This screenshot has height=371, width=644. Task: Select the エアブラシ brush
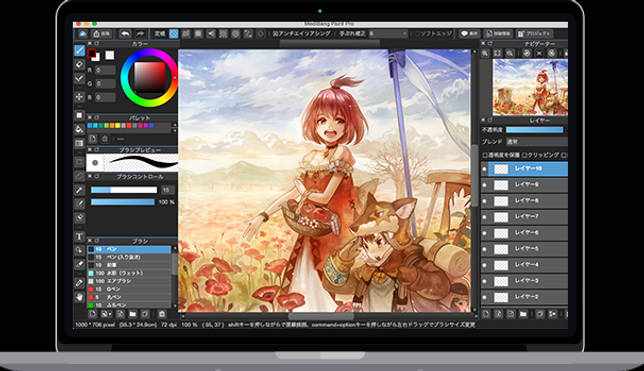129,281
